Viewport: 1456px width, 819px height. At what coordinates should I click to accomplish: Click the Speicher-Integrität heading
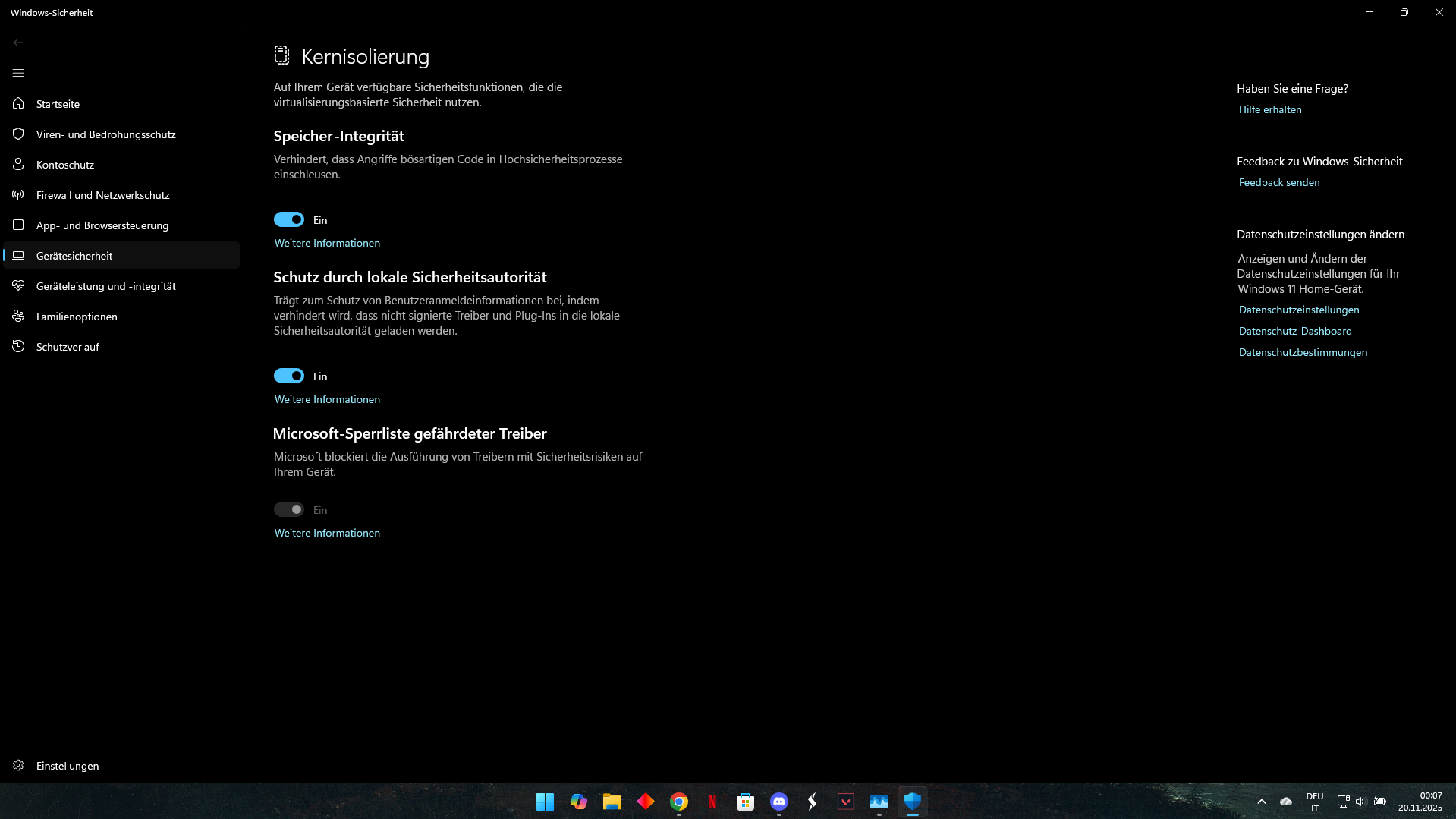338,136
